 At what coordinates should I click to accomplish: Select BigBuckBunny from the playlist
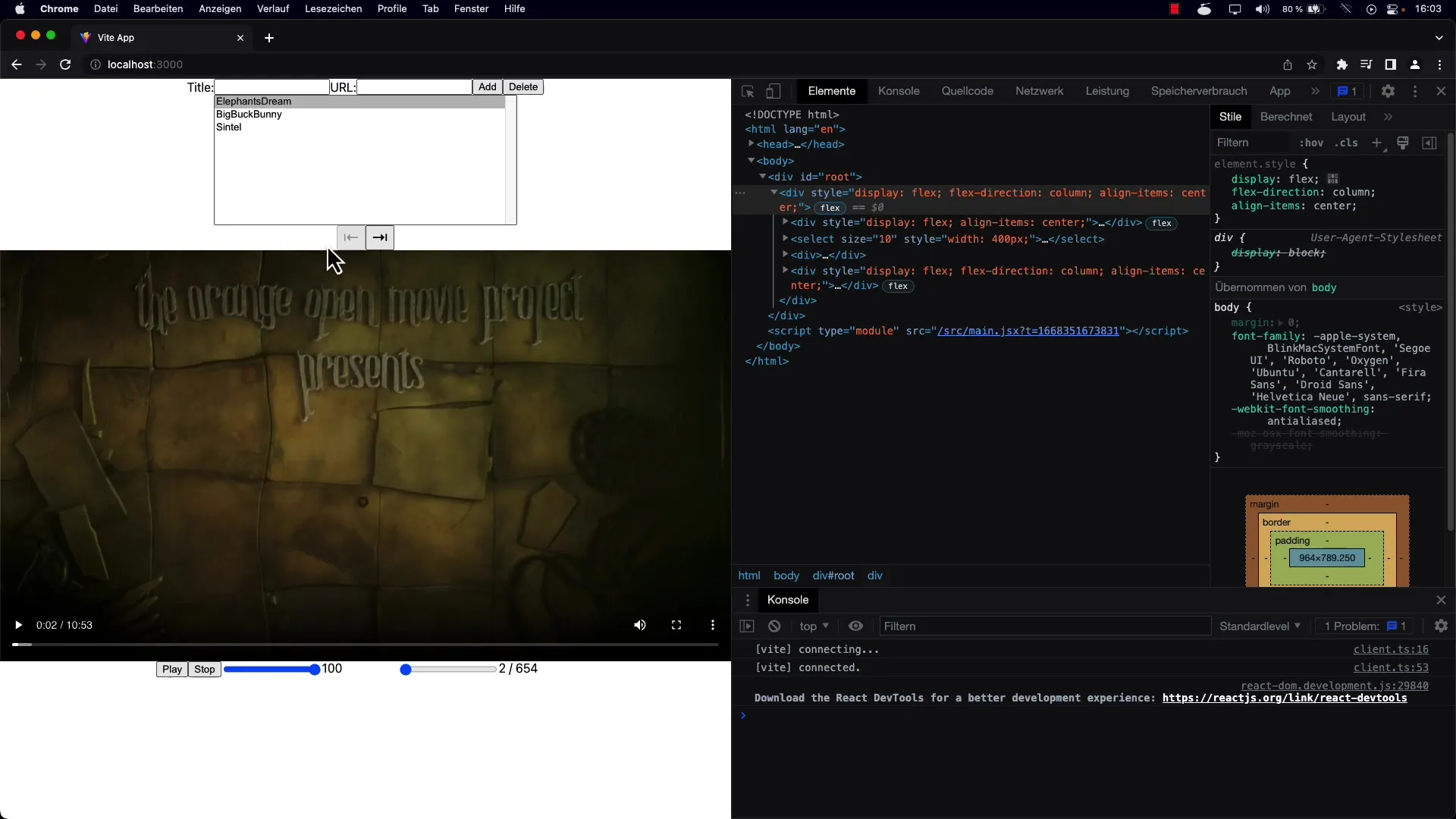click(x=250, y=114)
